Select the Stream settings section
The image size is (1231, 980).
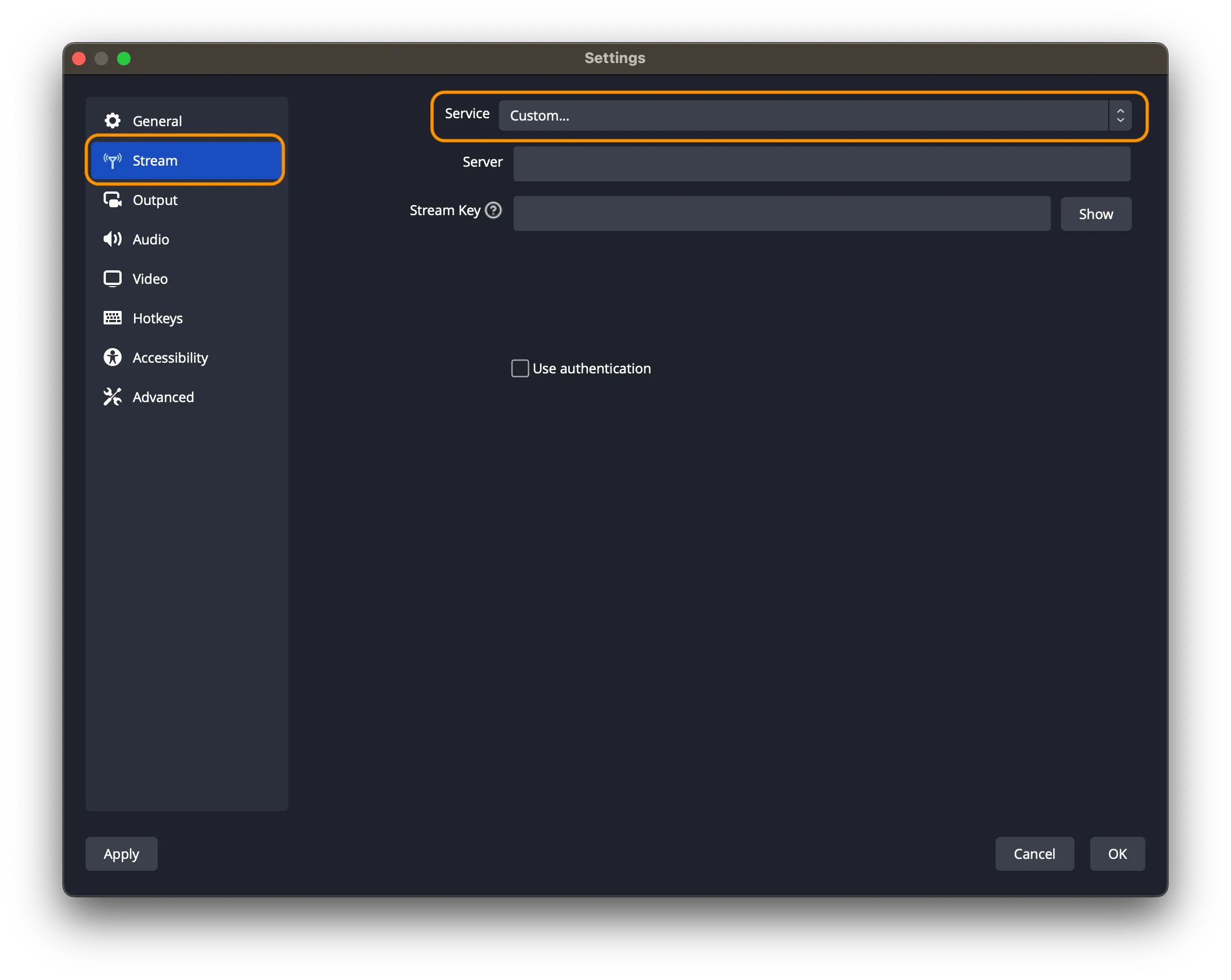coord(187,161)
